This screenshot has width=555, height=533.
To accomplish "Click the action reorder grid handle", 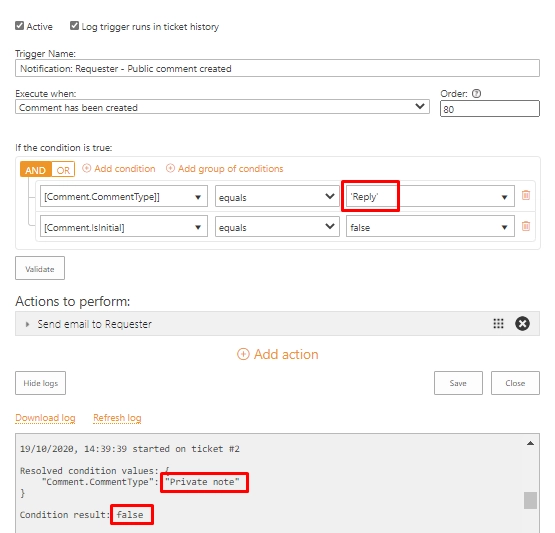I will pyautogui.click(x=498, y=323).
